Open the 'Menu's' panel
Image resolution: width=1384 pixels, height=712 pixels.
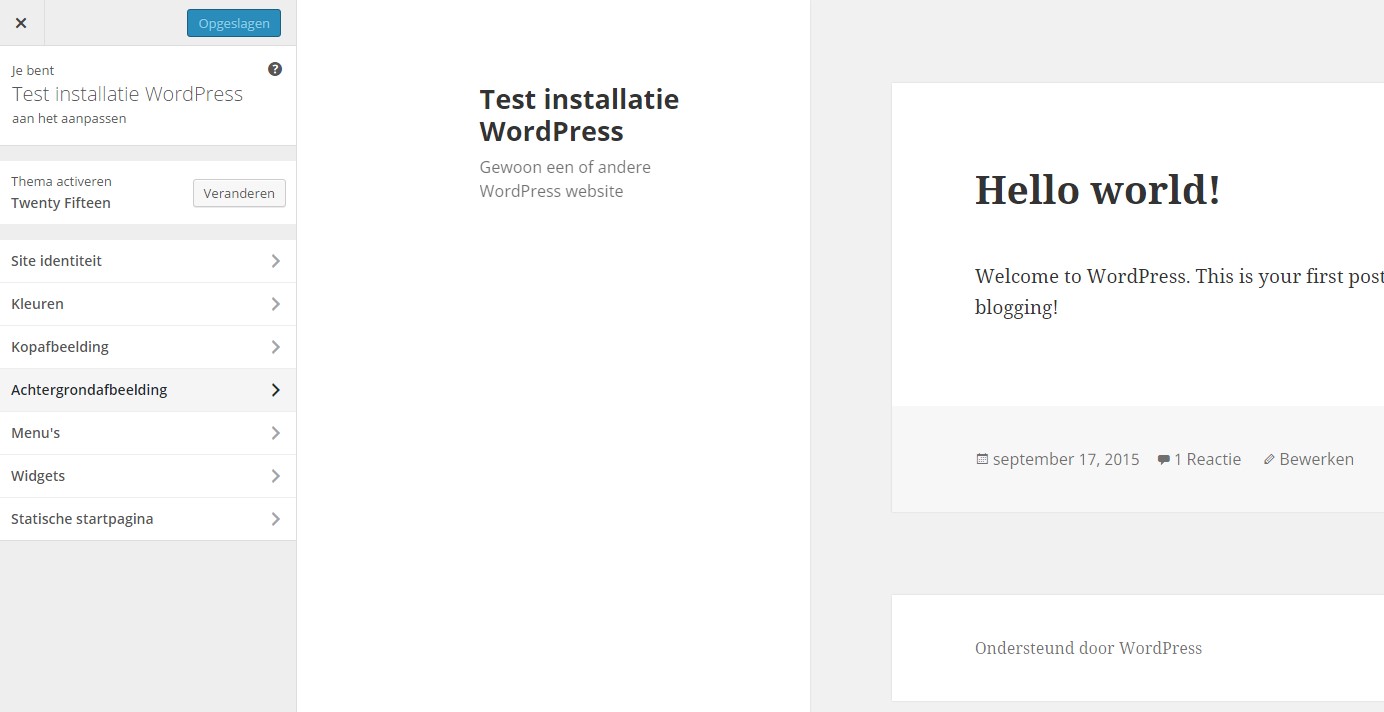(35, 432)
